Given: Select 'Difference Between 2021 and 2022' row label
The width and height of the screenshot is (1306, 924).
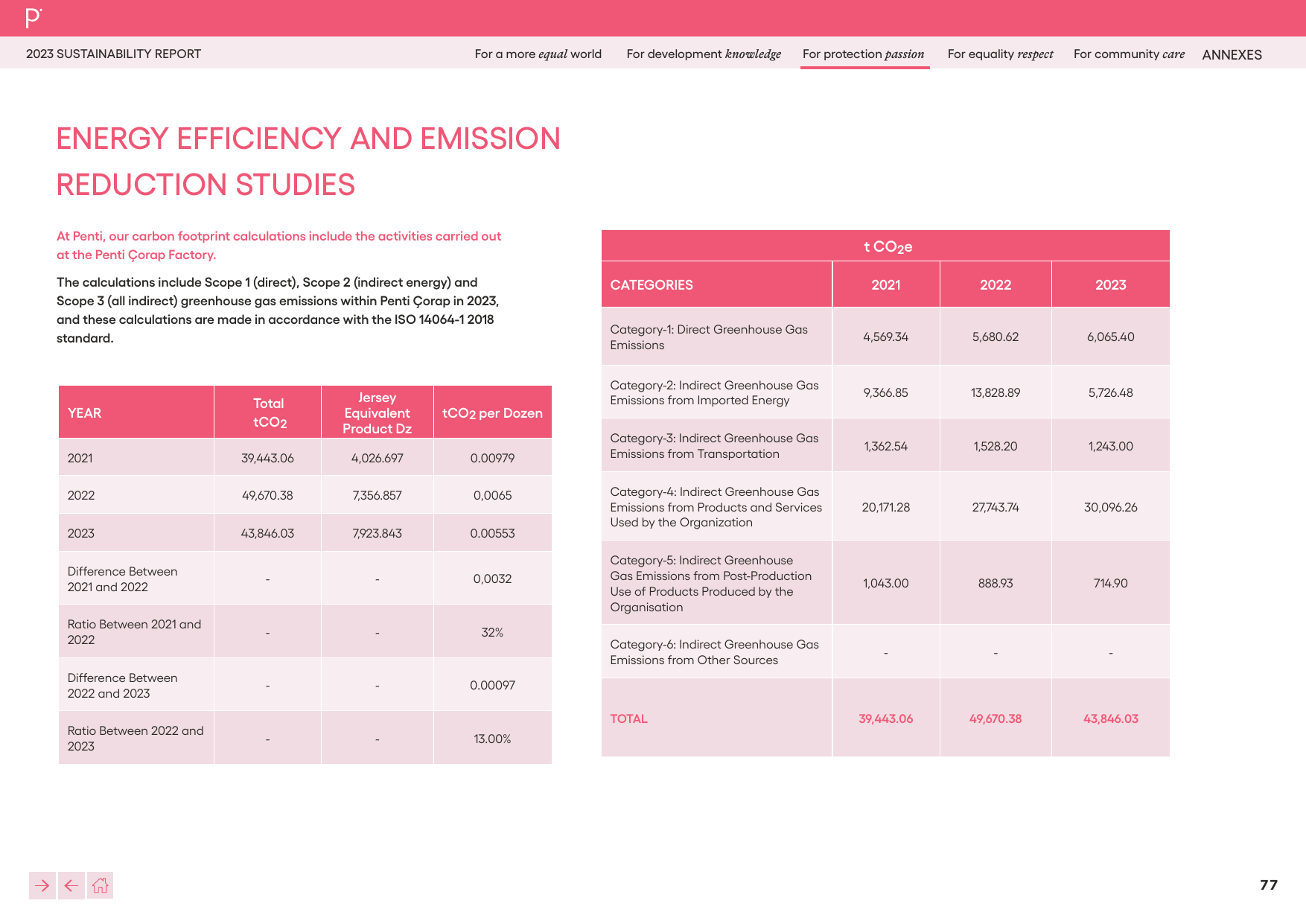Looking at the screenshot, I should coord(122,579).
